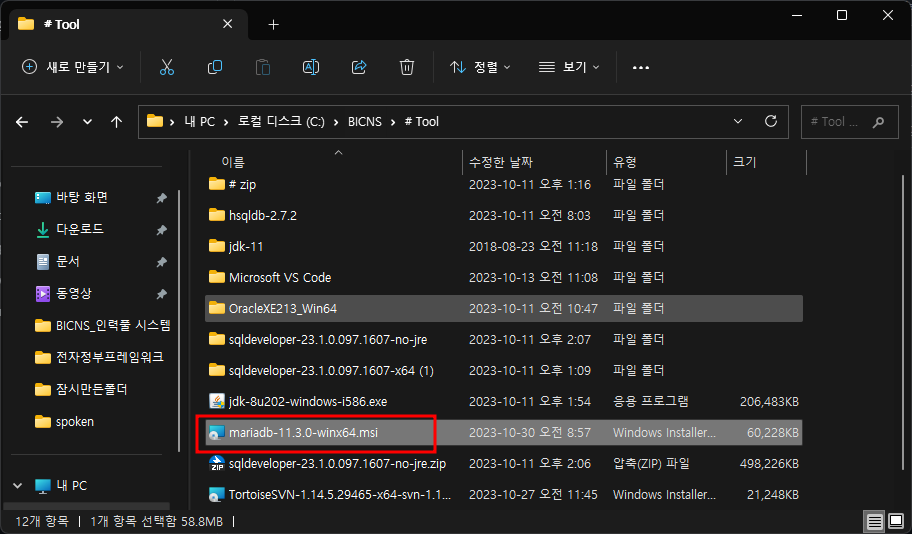Go back with the left arrow
The image size is (912, 534).
click(x=22, y=122)
